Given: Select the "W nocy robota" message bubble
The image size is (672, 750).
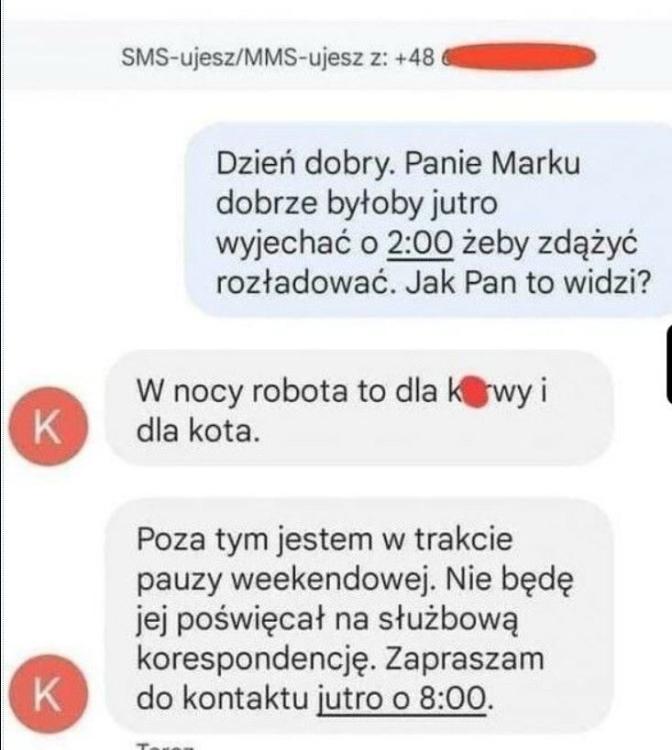Looking at the screenshot, I should pyautogui.click(x=359, y=408).
